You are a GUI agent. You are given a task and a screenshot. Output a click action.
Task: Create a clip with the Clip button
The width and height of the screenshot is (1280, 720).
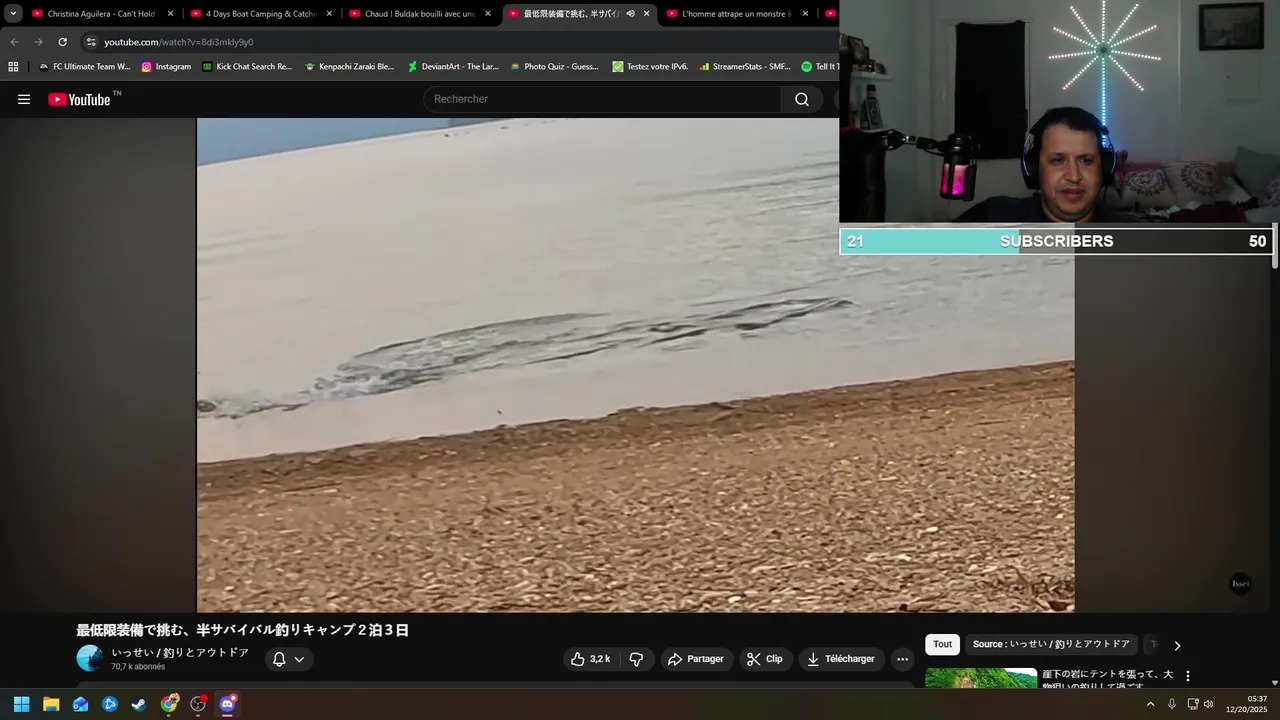[766, 659]
